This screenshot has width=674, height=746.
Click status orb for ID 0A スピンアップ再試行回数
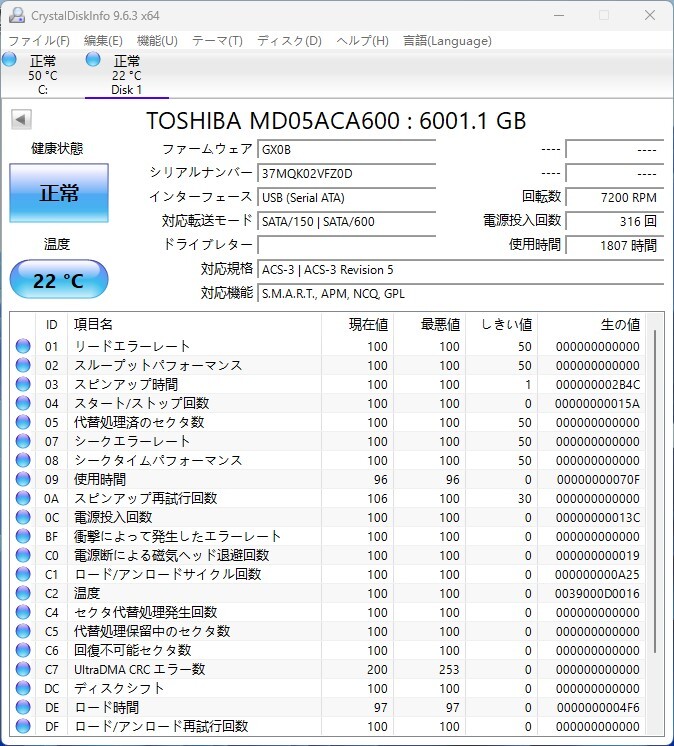click(23, 498)
